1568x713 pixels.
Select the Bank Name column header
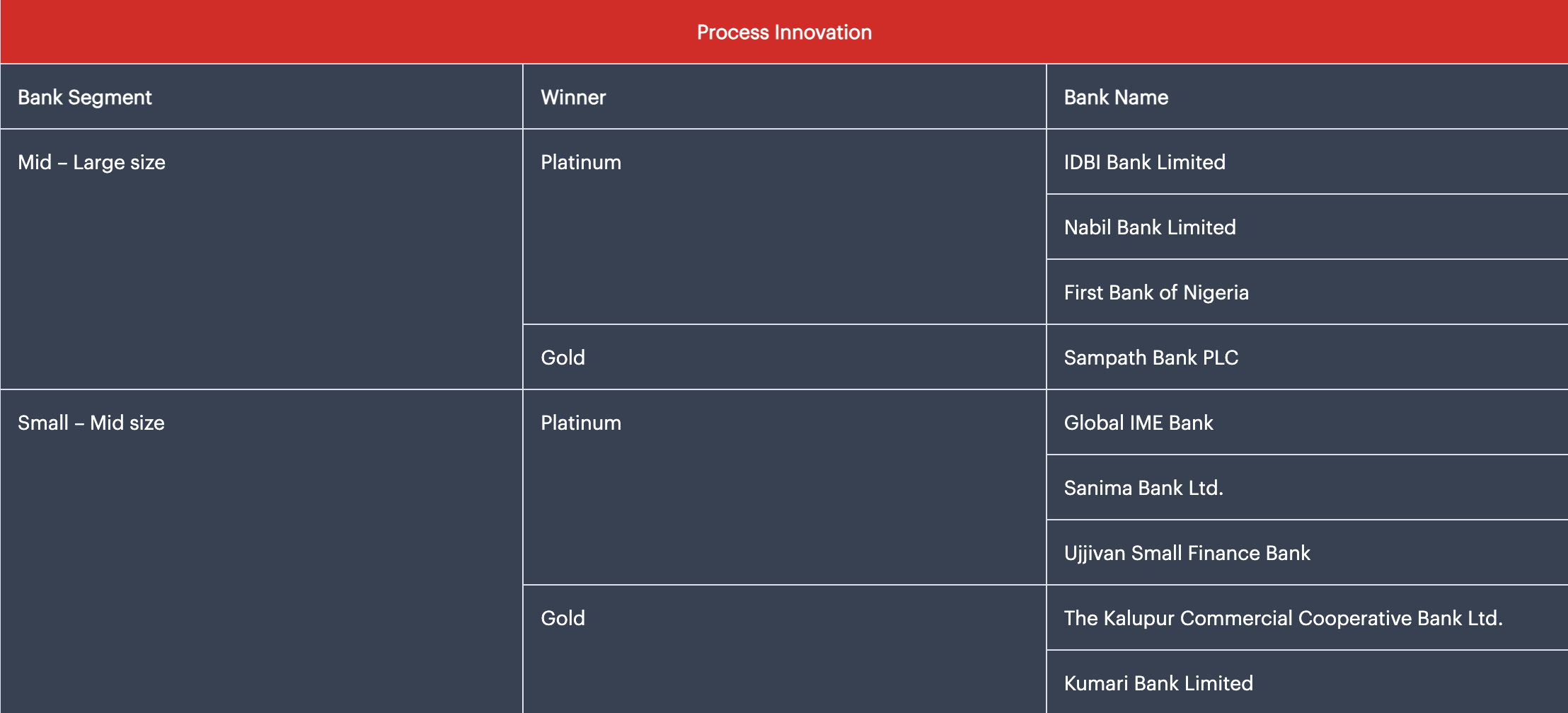pos(1116,98)
